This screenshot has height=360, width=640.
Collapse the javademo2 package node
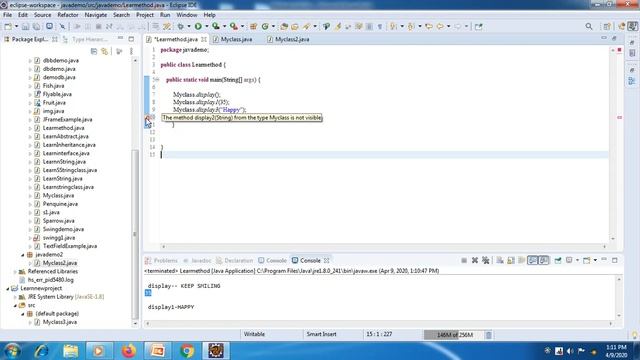23,255
